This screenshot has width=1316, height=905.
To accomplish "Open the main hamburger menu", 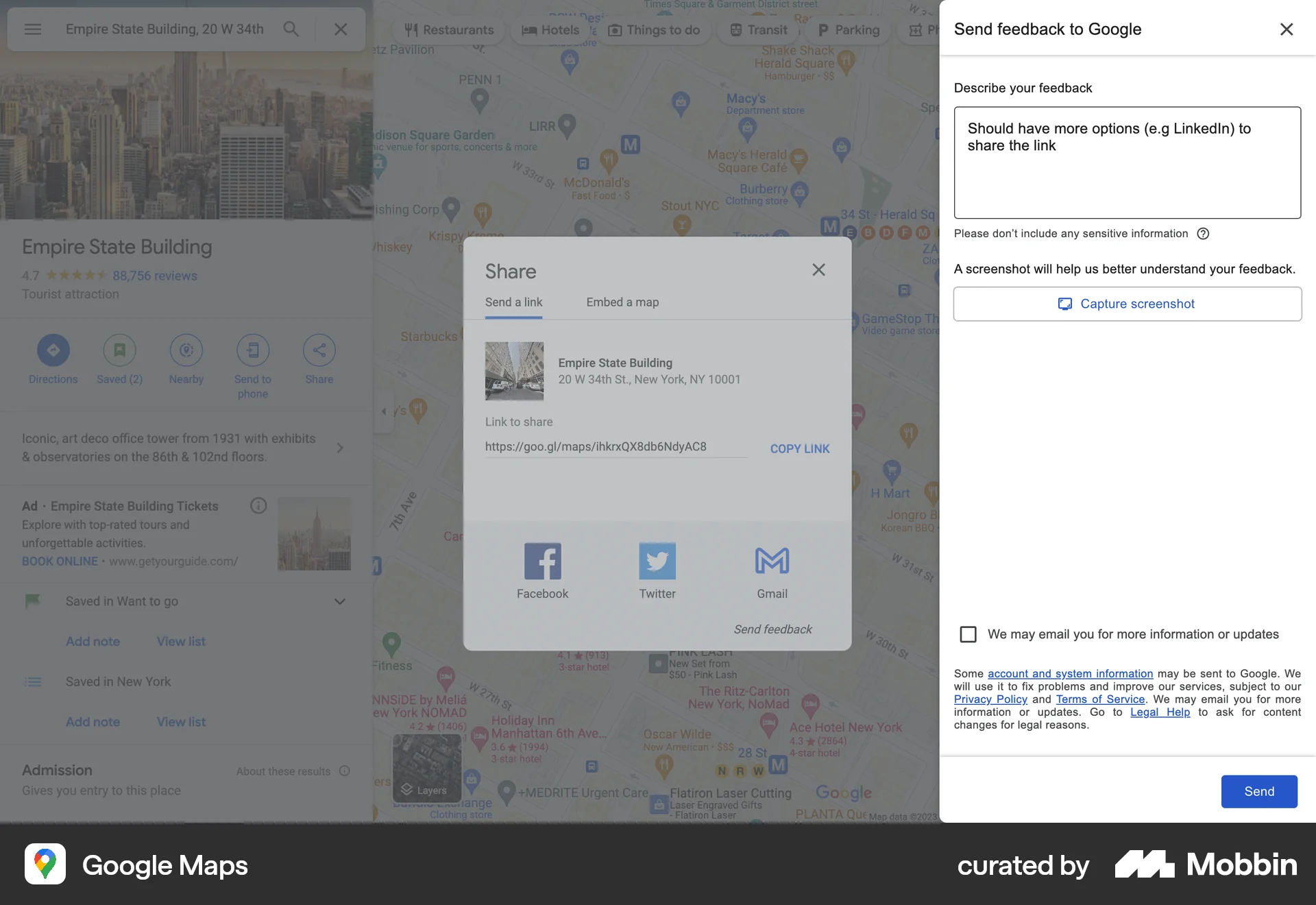I will tap(33, 29).
